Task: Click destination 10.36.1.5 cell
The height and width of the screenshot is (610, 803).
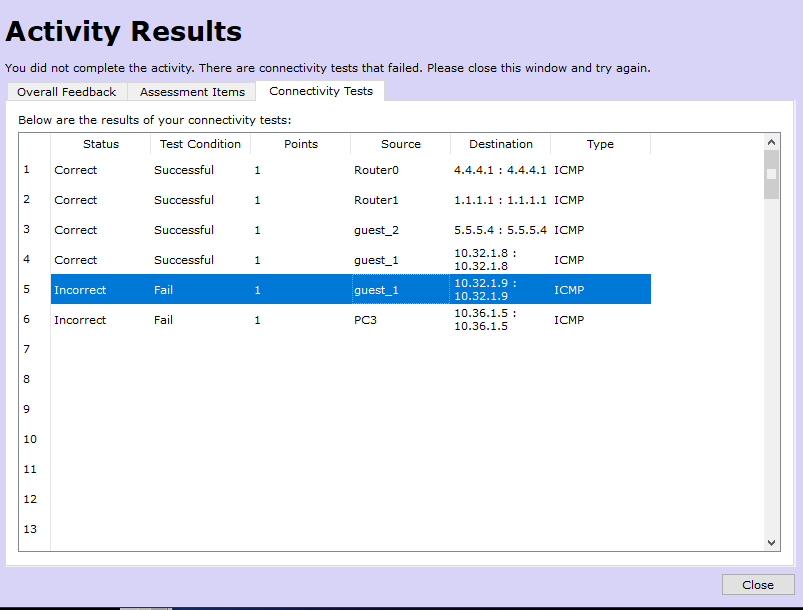Action: (500, 320)
